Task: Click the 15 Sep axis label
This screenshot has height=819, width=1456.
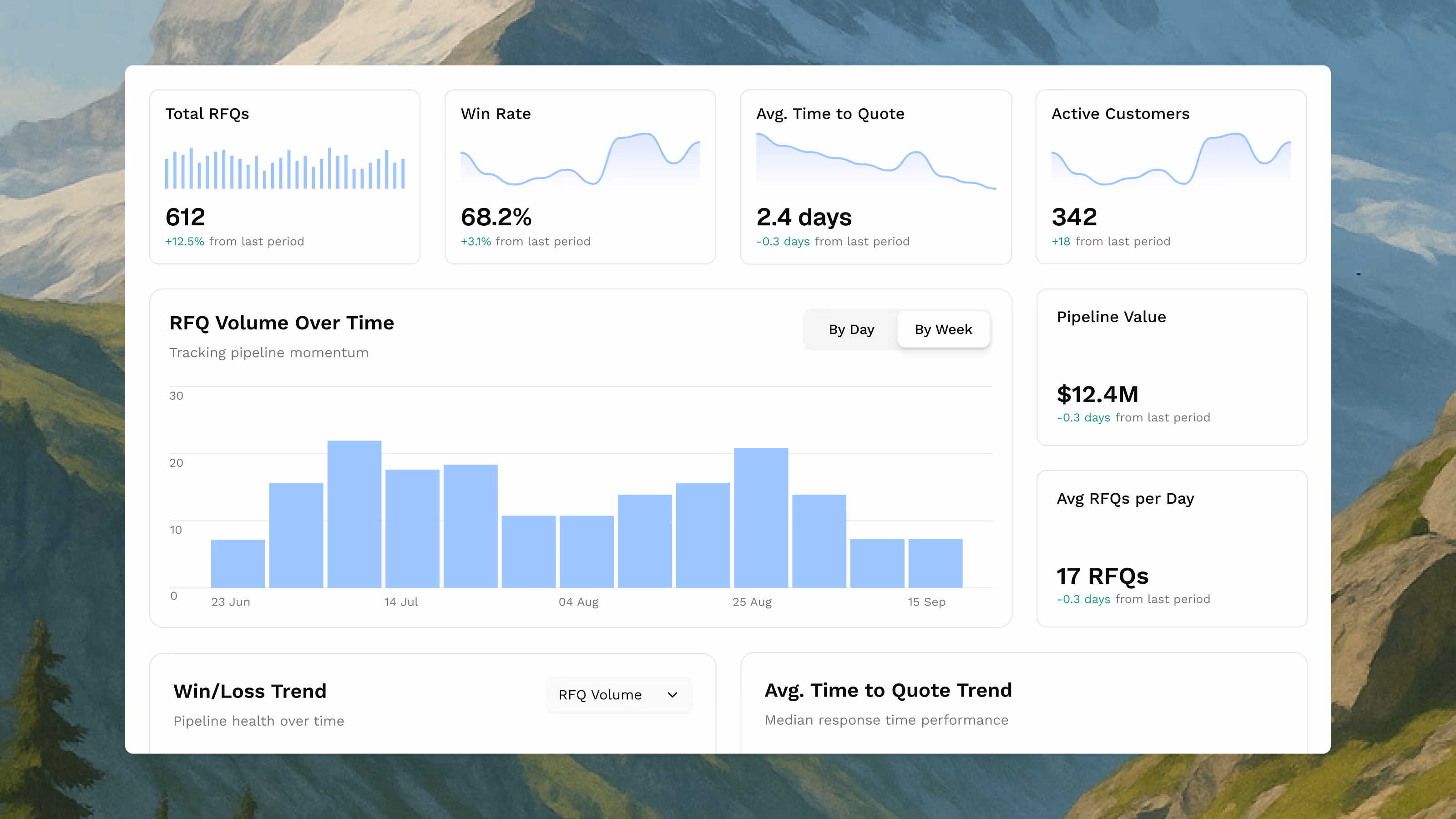Action: click(926, 602)
